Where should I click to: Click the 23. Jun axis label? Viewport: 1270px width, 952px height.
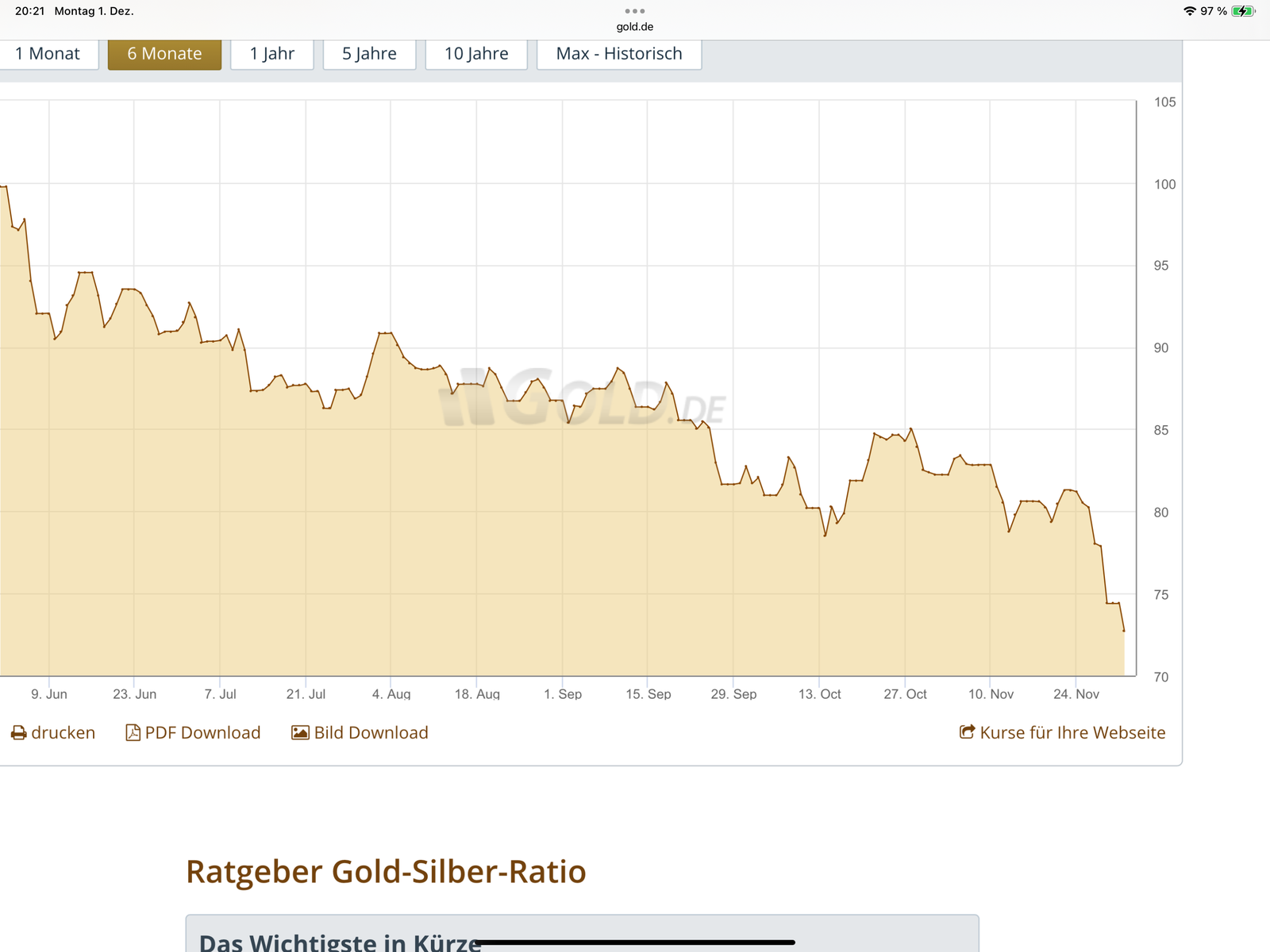coord(134,694)
